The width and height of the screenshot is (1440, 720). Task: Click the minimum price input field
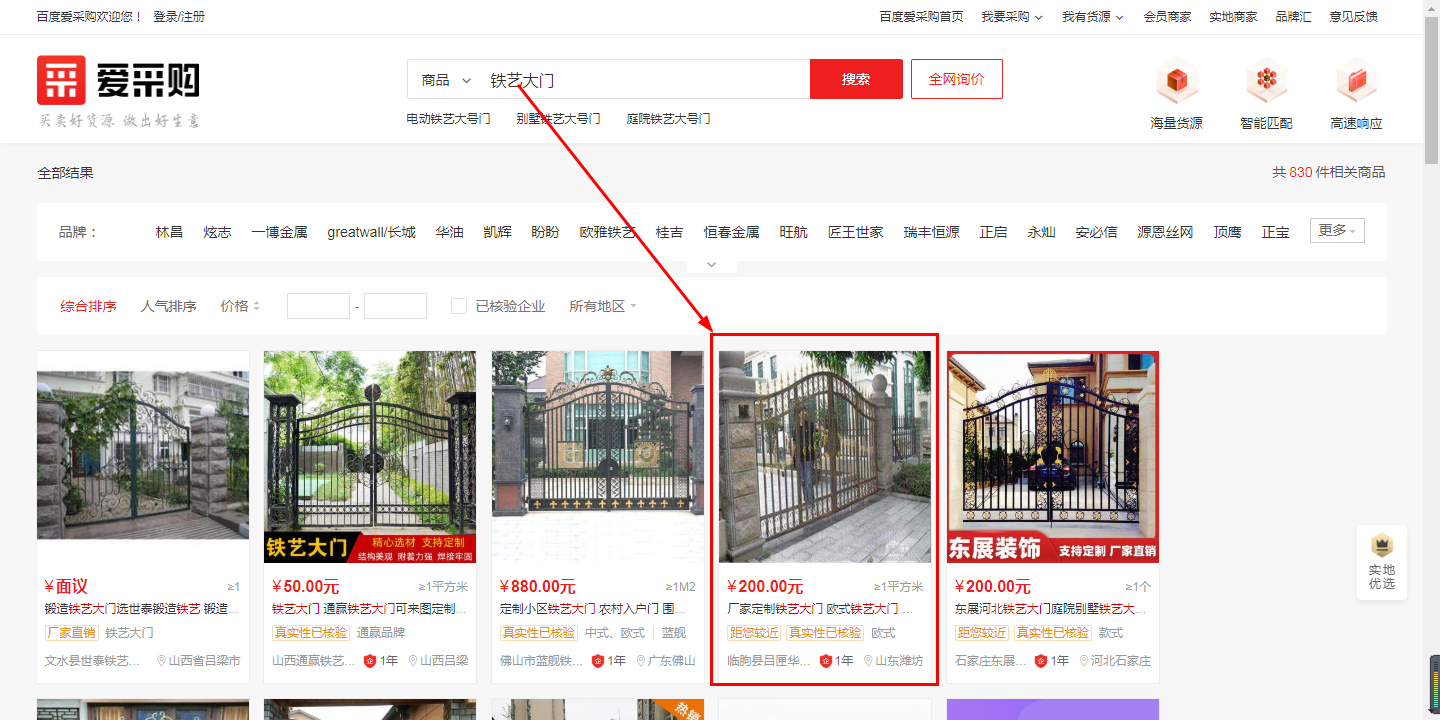click(x=318, y=306)
